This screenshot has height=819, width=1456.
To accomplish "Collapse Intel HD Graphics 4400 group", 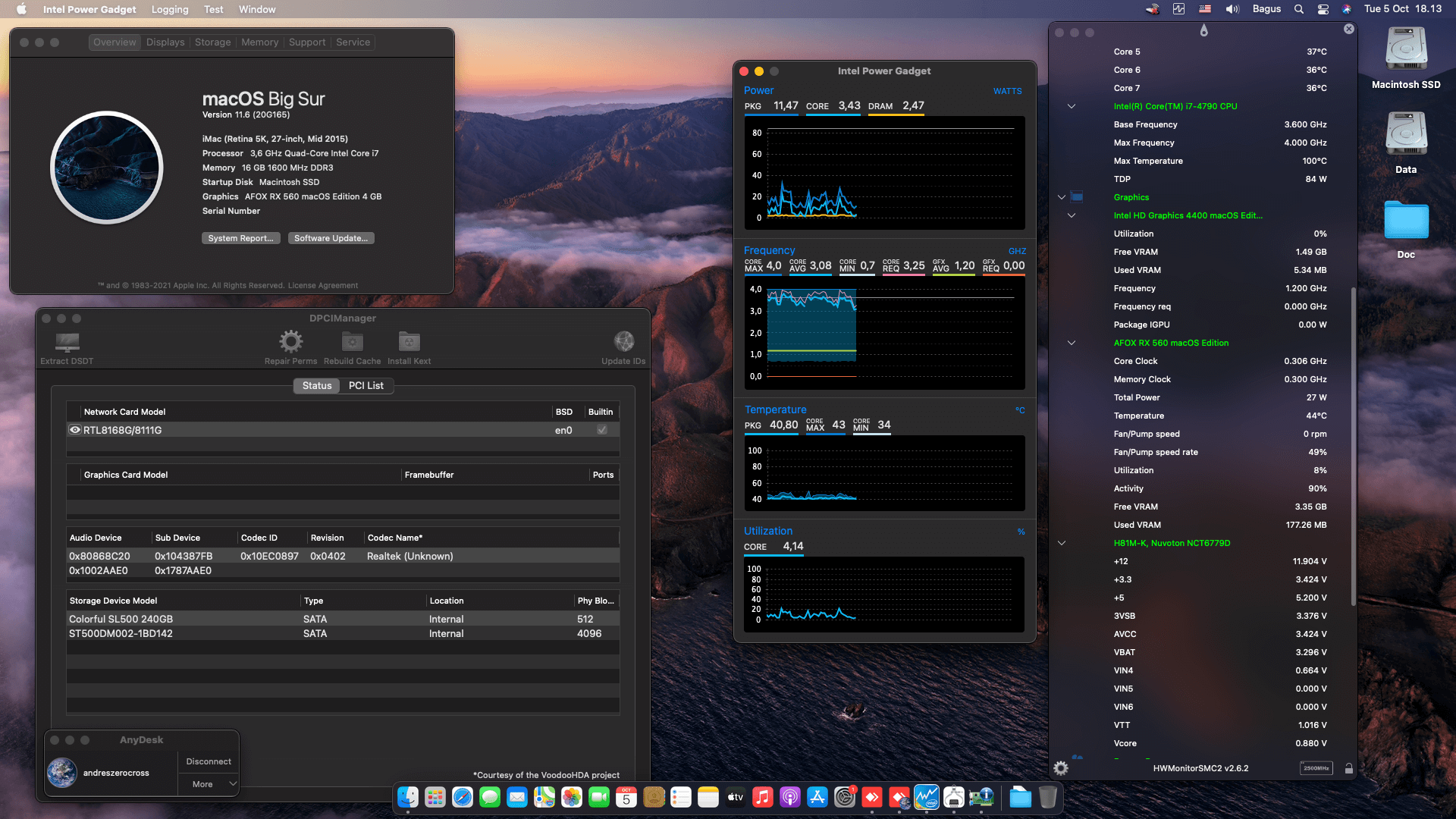I will coord(1072,215).
